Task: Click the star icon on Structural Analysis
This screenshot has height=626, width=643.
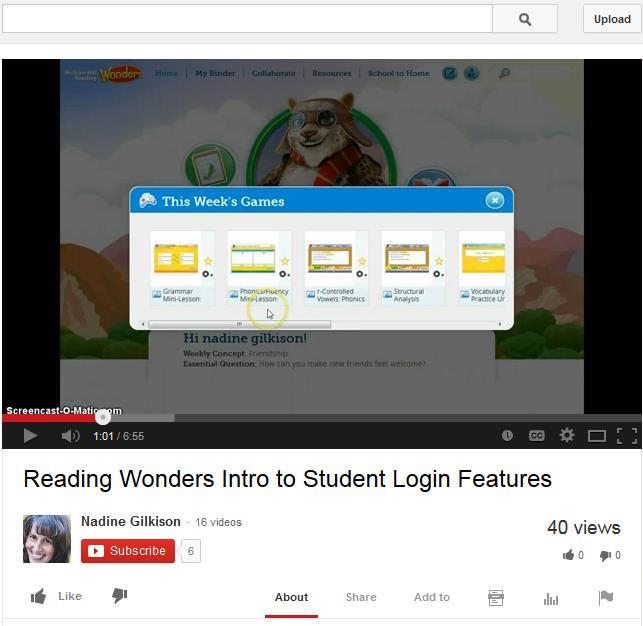Action: pos(439,261)
